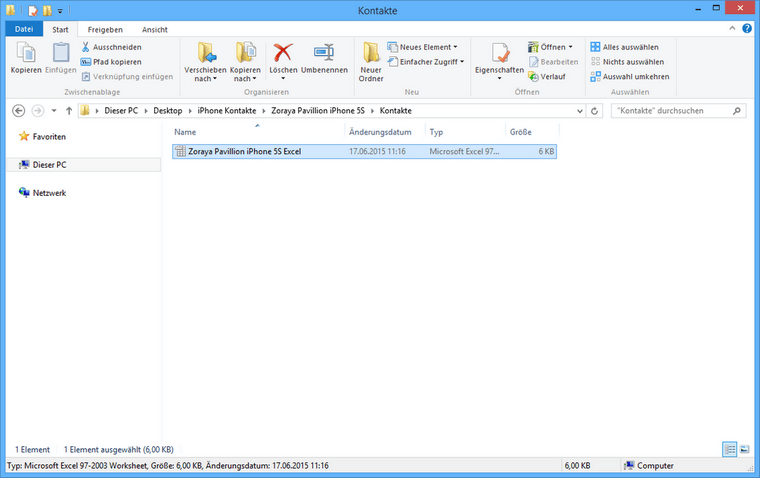
Task: Click the Öffnen button
Action: click(x=547, y=47)
